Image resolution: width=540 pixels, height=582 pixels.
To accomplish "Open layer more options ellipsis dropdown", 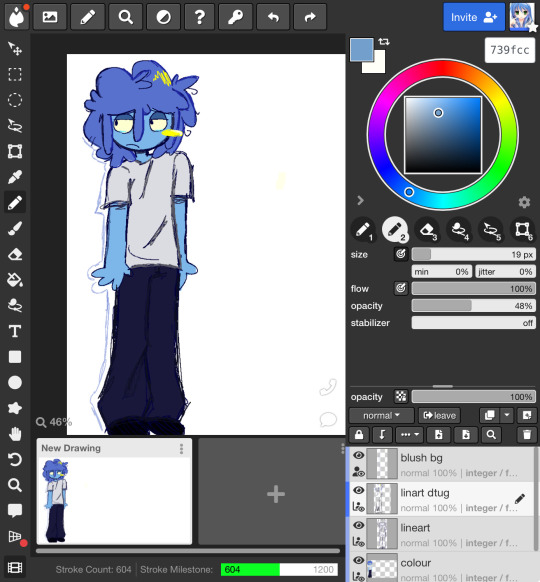I will (410, 435).
